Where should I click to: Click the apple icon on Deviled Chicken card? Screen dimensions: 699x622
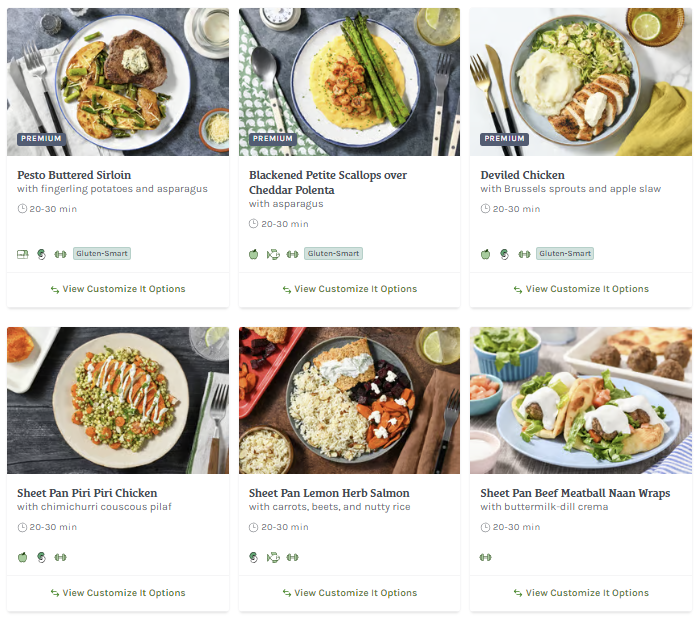pyautogui.click(x=486, y=254)
